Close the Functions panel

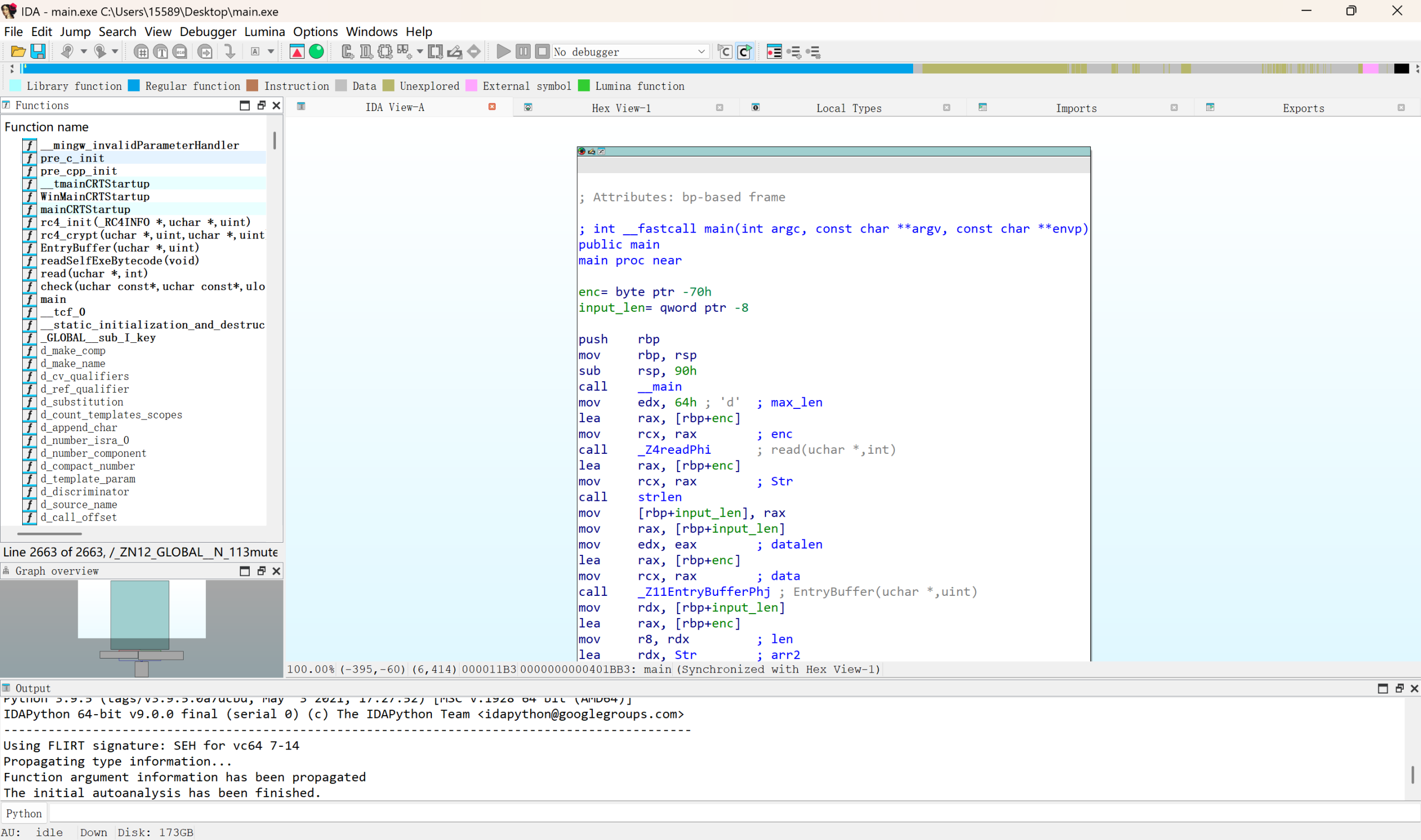(276, 105)
